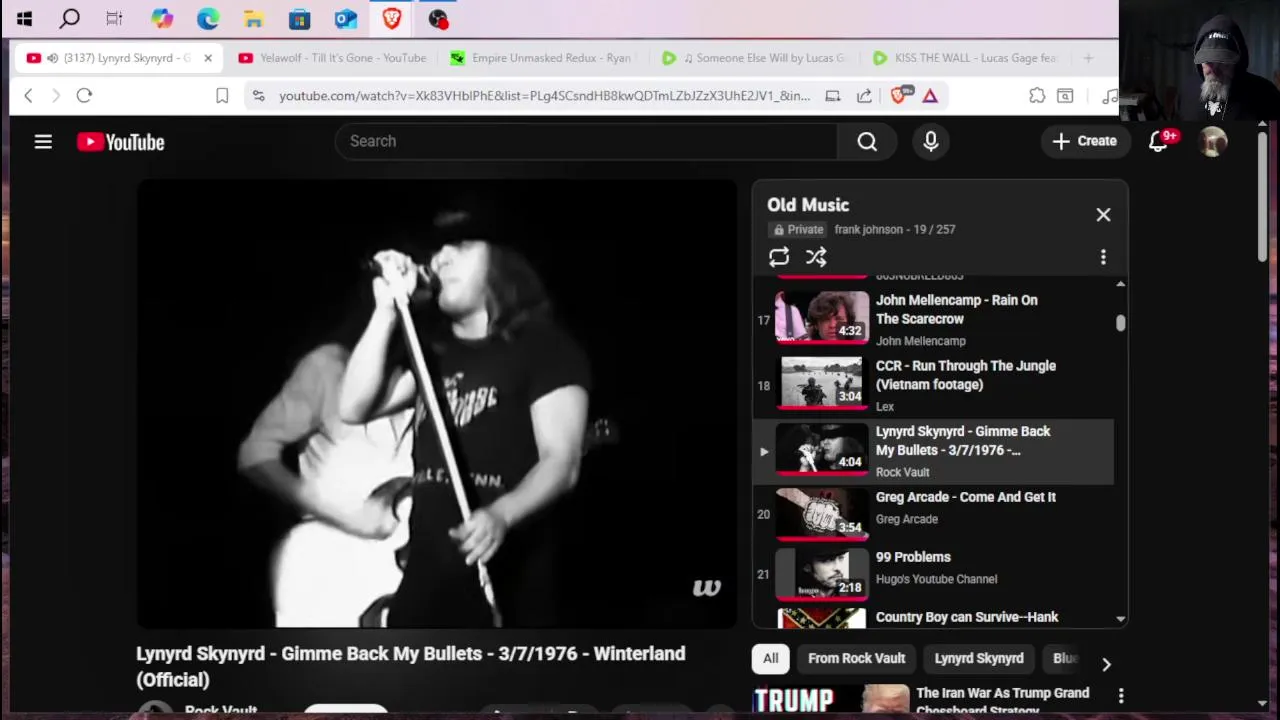Launch Copilot from the taskbar

[161, 18]
